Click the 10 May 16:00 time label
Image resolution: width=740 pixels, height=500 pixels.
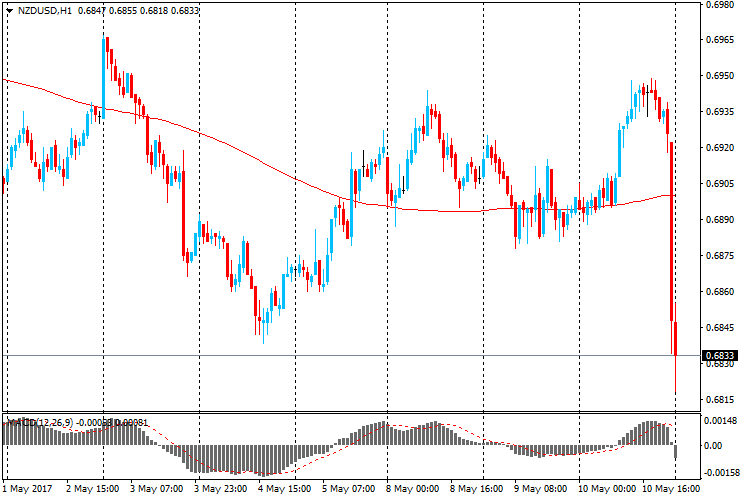(671, 489)
